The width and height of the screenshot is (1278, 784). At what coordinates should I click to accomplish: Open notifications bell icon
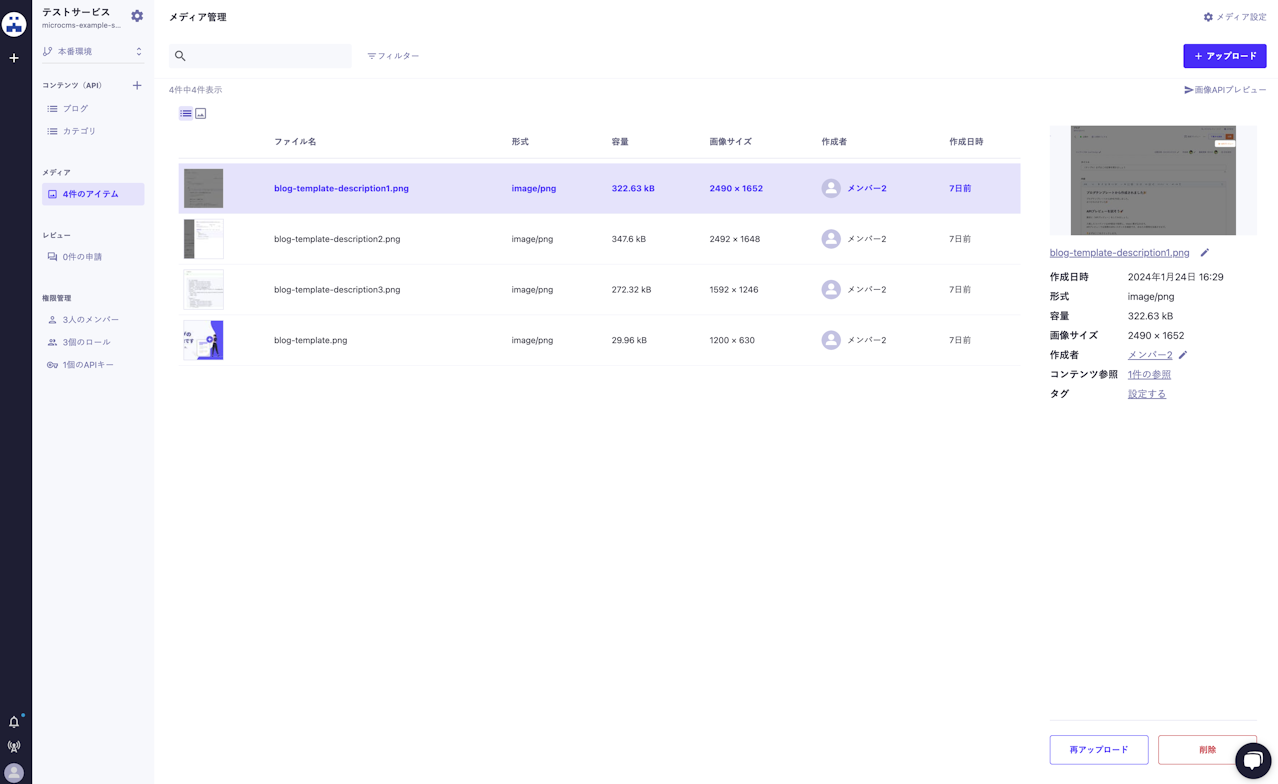tap(14, 721)
